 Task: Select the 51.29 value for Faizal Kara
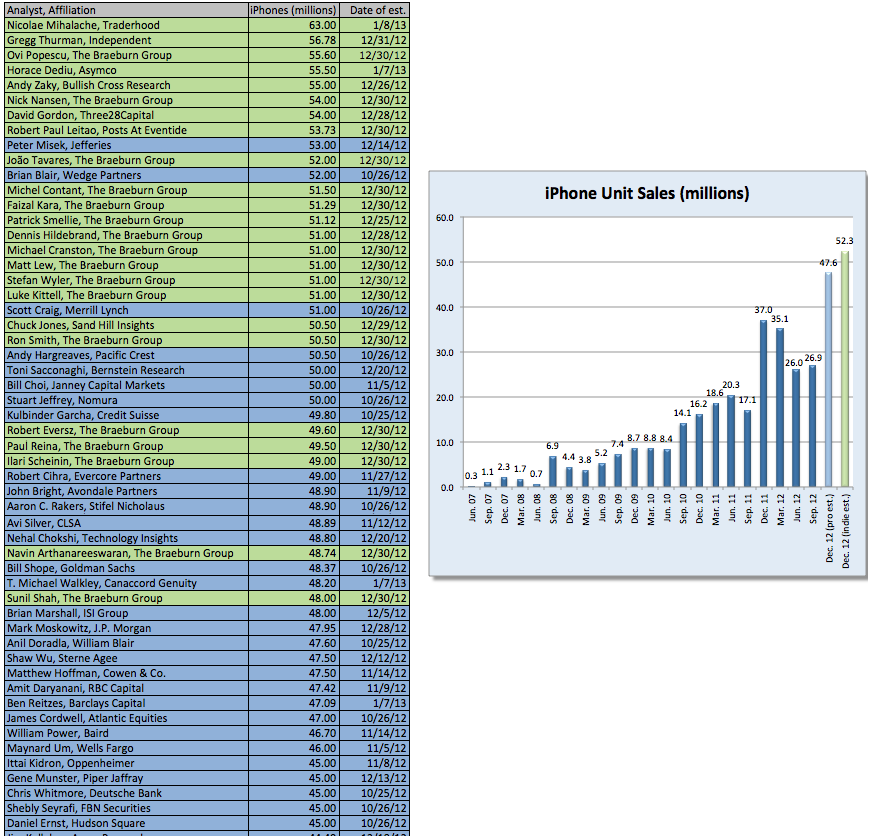(x=294, y=205)
